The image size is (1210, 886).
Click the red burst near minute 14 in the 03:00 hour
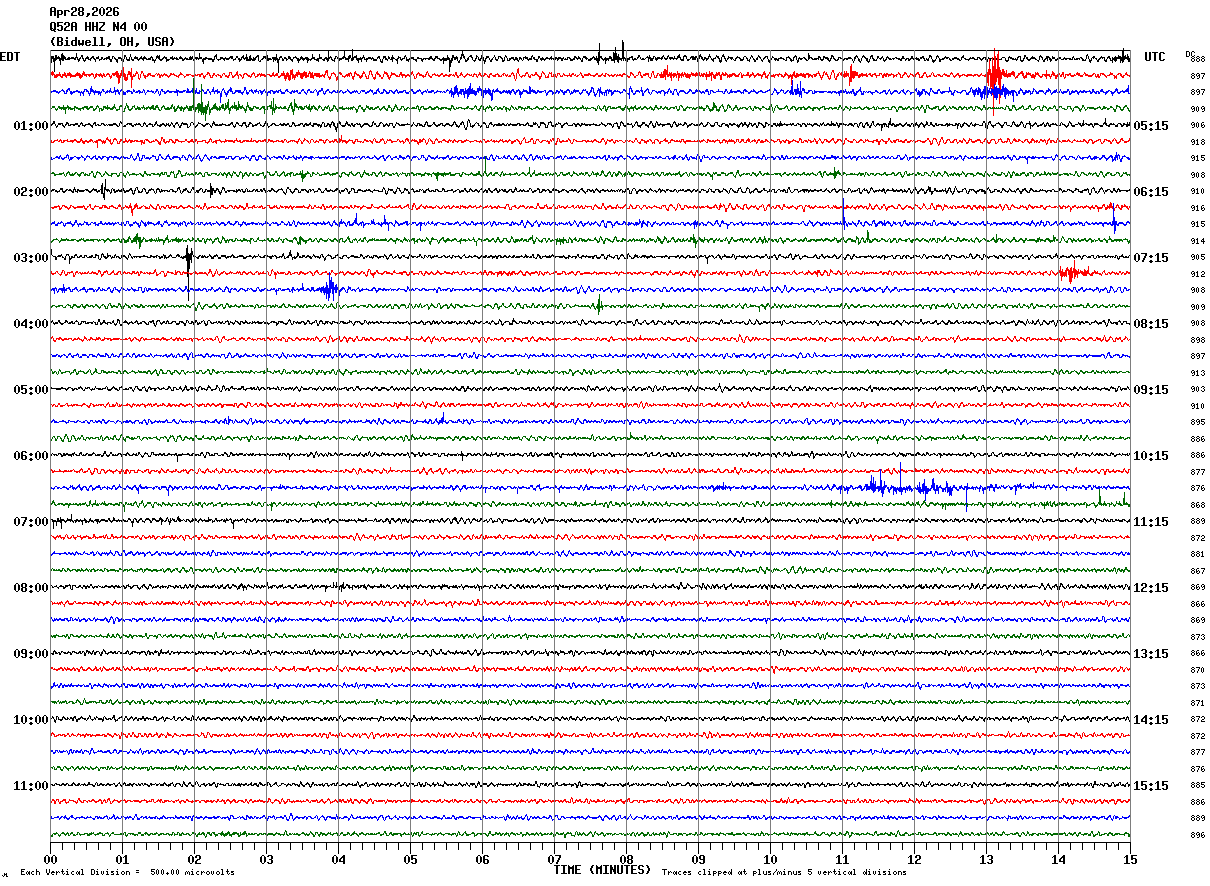pyautogui.click(x=1074, y=271)
